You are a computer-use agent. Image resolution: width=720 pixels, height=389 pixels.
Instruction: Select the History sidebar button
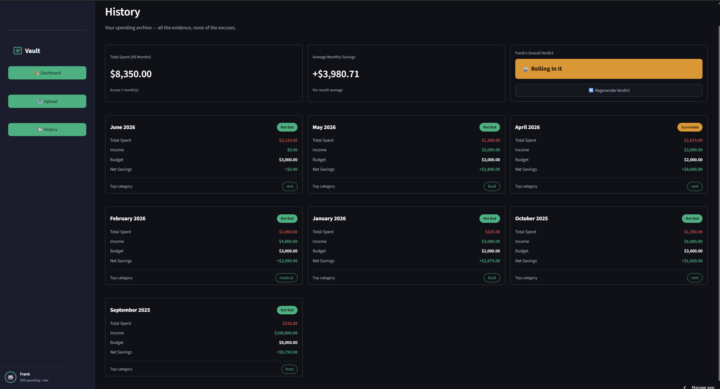tap(47, 130)
